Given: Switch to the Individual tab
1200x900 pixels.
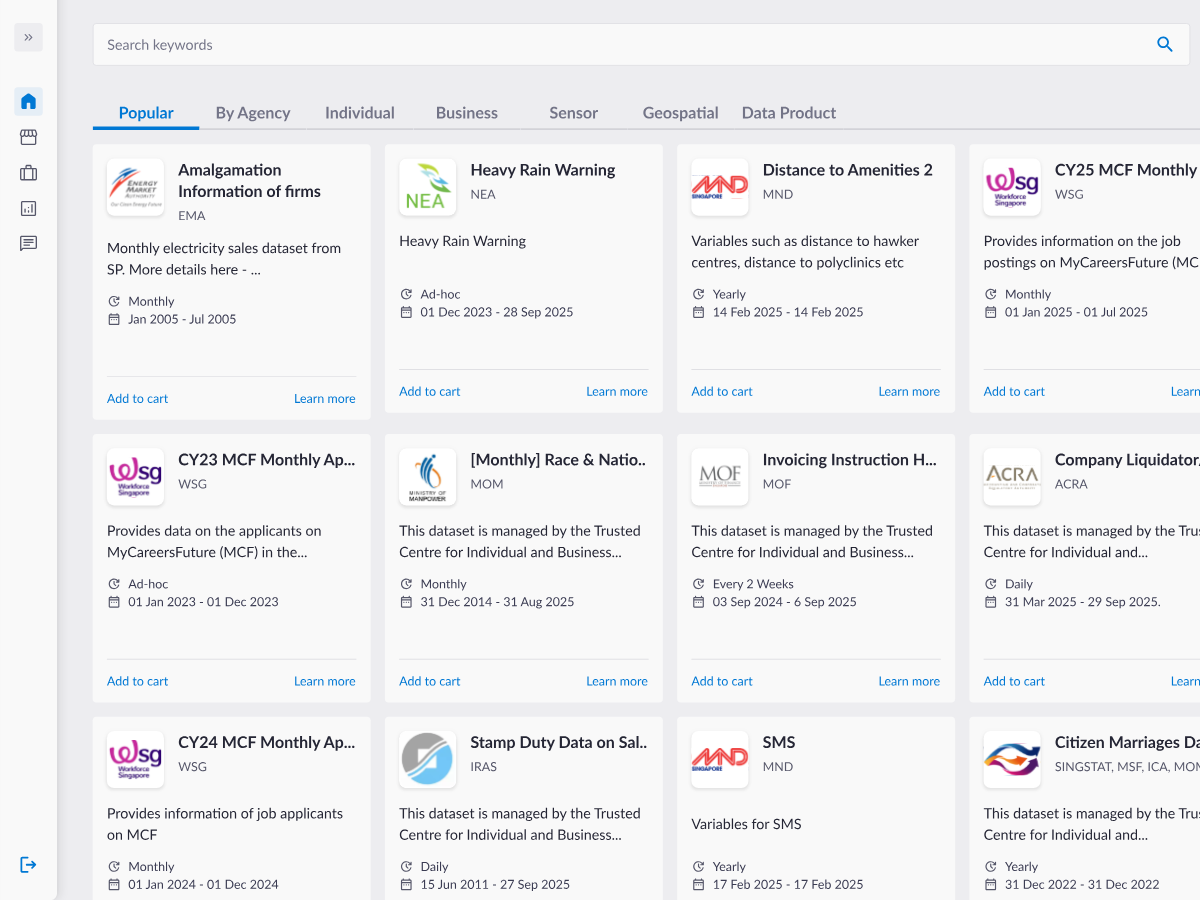Looking at the screenshot, I should click(360, 113).
